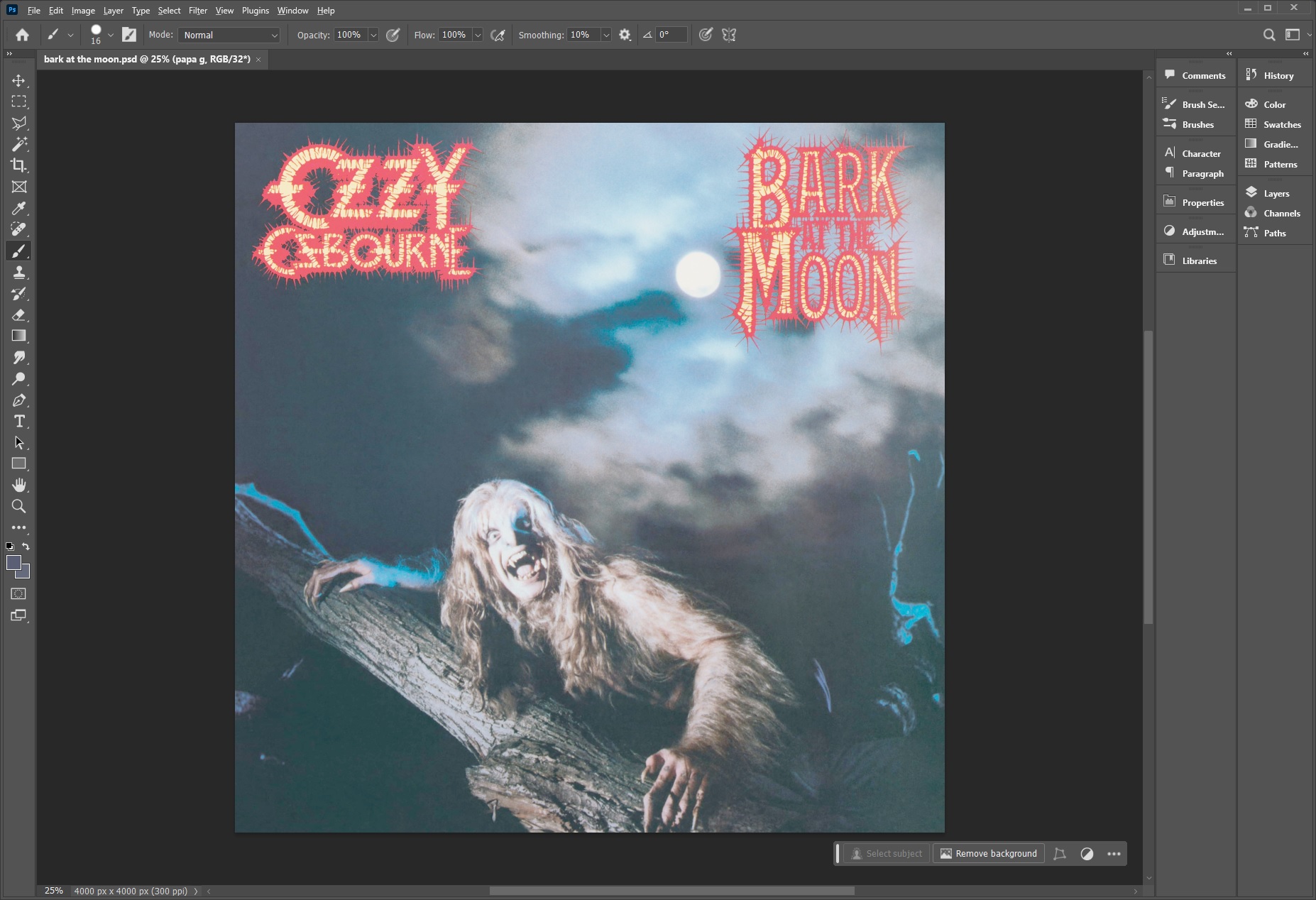Image resolution: width=1316 pixels, height=900 pixels.
Task: Click the Home screen icon
Action: coord(23,35)
